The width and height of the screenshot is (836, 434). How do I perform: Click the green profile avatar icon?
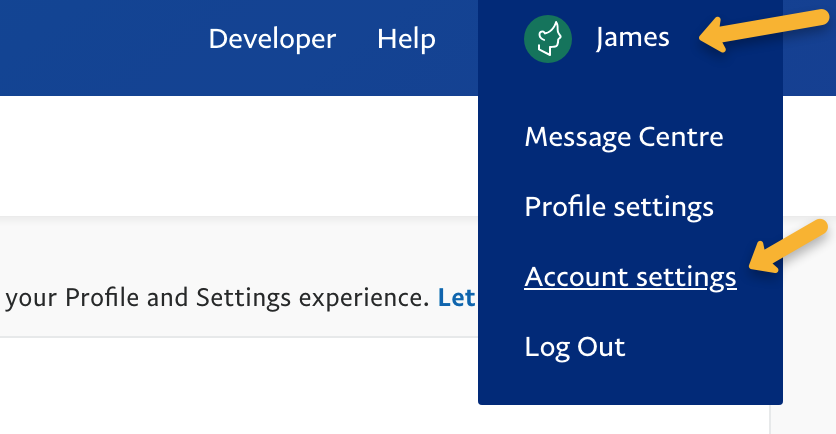tap(547, 39)
